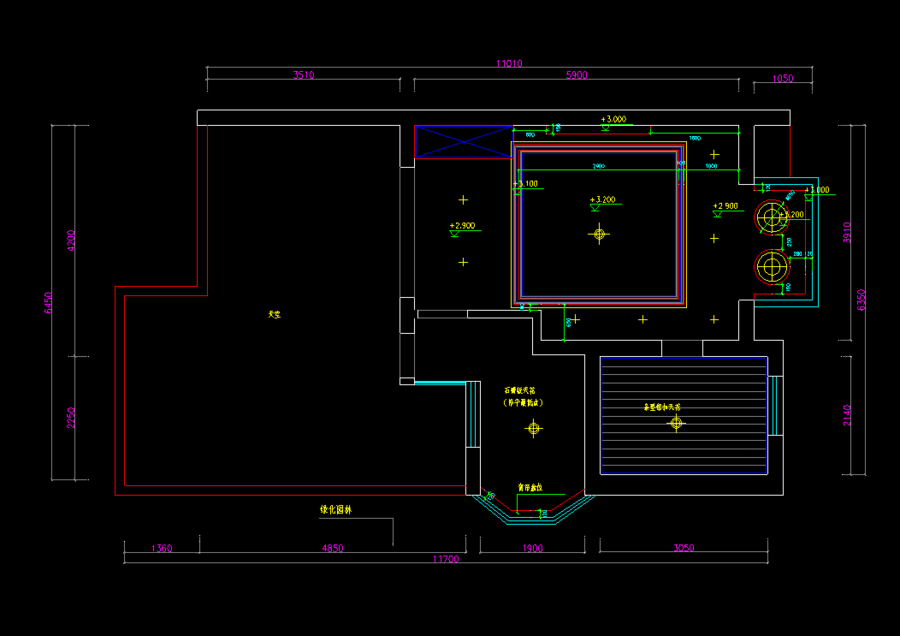Click the 绿化园林 annotation text
Image resolution: width=900 pixels, height=636 pixels.
click(x=336, y=510)
